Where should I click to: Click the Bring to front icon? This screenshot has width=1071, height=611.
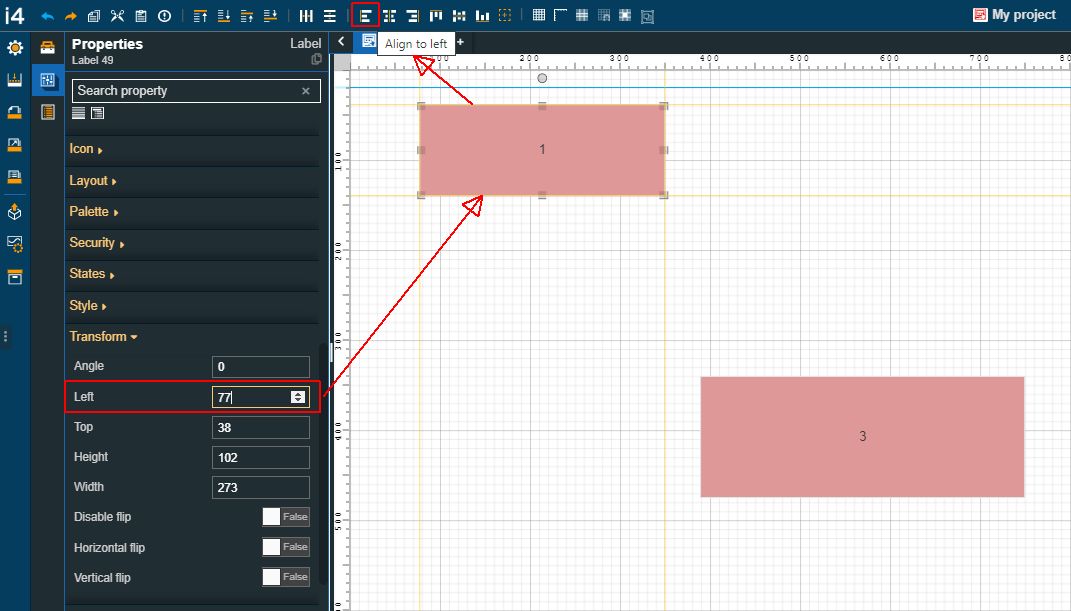coord(200,16)
